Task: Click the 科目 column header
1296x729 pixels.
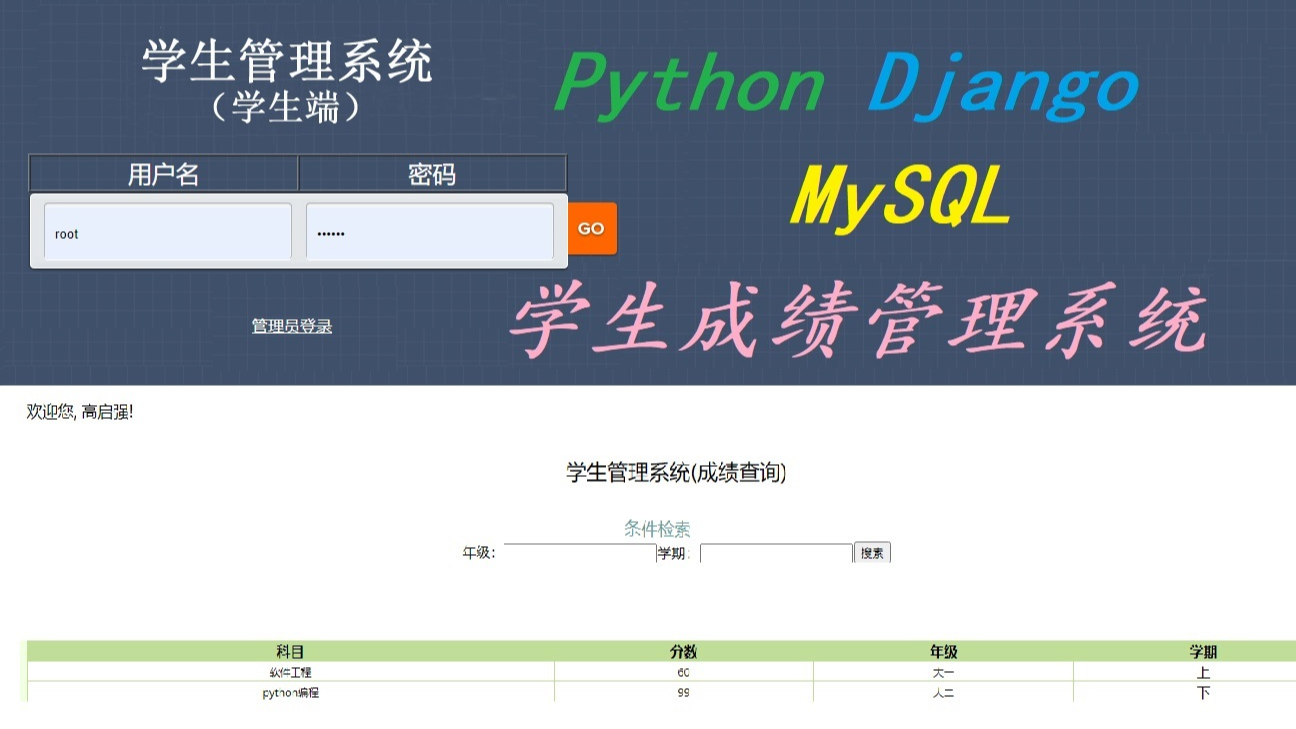Action: point(290,651)
